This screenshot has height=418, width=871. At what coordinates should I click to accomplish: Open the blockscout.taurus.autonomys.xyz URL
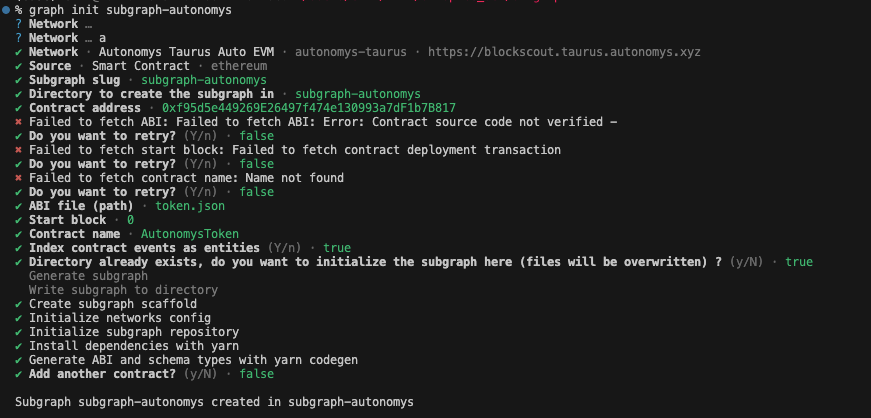564,52
